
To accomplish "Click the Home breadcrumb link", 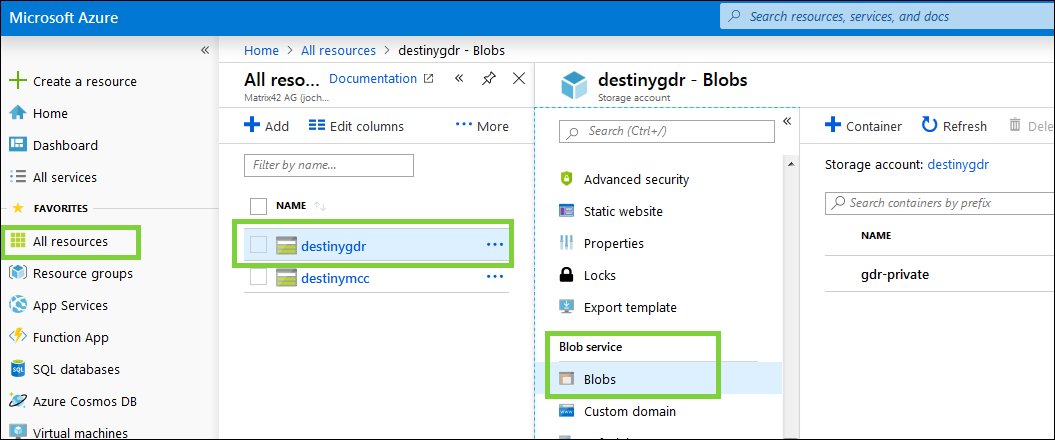I will coord(261,50).
